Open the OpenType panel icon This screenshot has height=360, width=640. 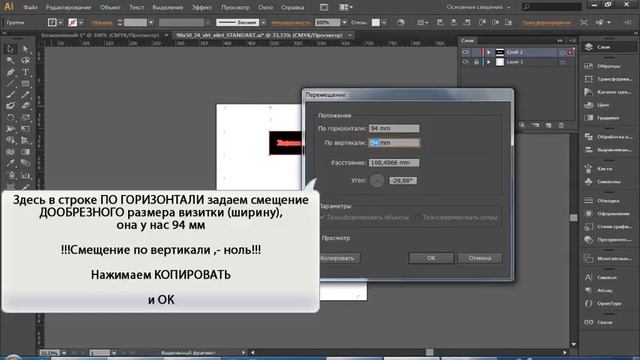pyautogui.click(x=588, y=303)
